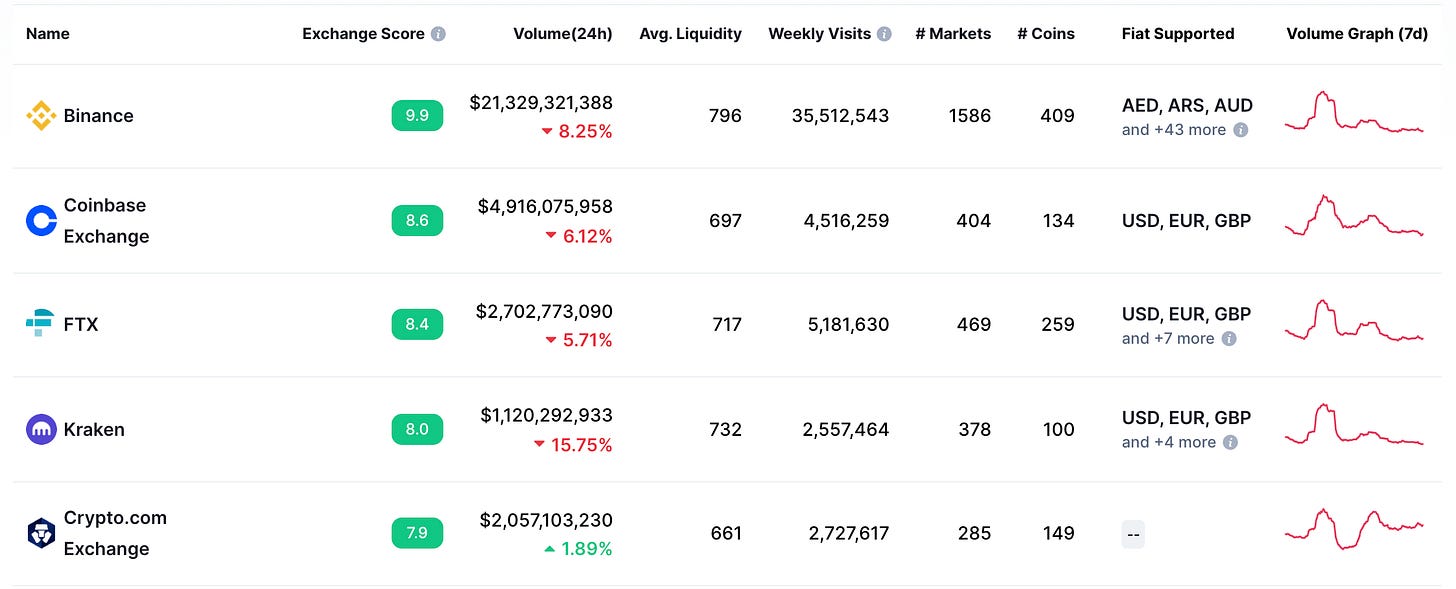Open the Binance exchange link
This screenshot has height=589, width=1456.
point(98,116)
